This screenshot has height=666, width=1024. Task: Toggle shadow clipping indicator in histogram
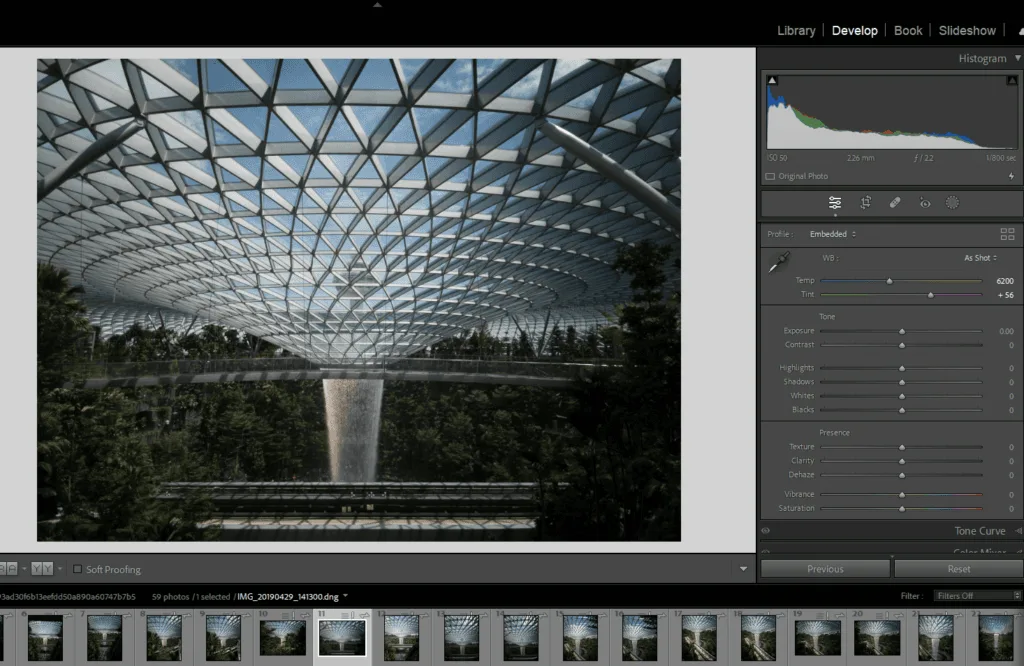click(x=772, y=80)
